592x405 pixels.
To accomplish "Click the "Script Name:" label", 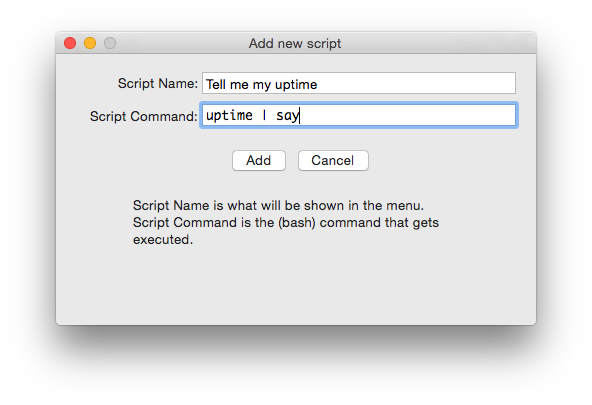I will click(x=158, y=83).
